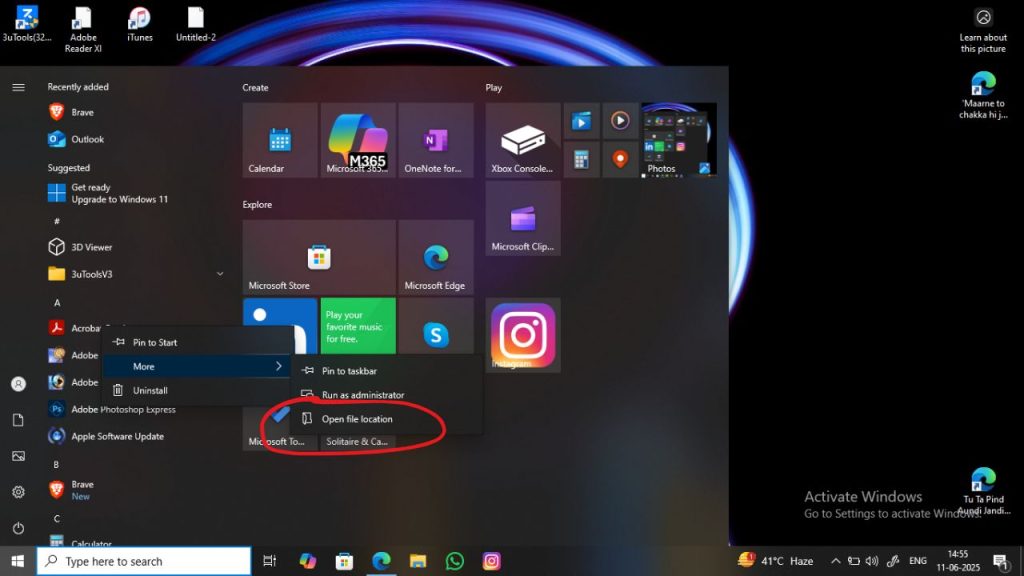This screenshot has width=1024, height=576.
Task: Select Open file location
Action: pyautogui.click(x=387, y=419)
